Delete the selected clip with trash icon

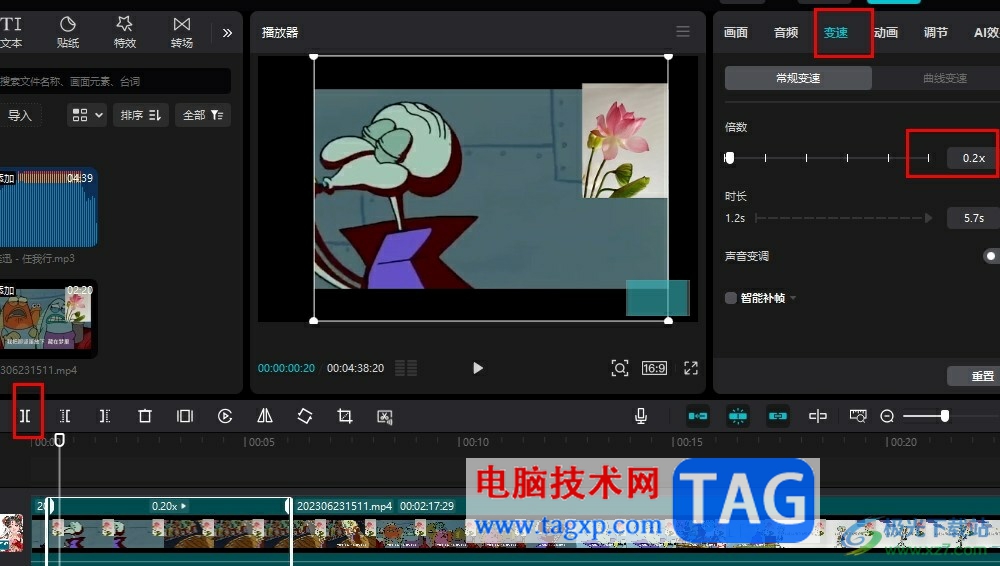coord(145,416)
